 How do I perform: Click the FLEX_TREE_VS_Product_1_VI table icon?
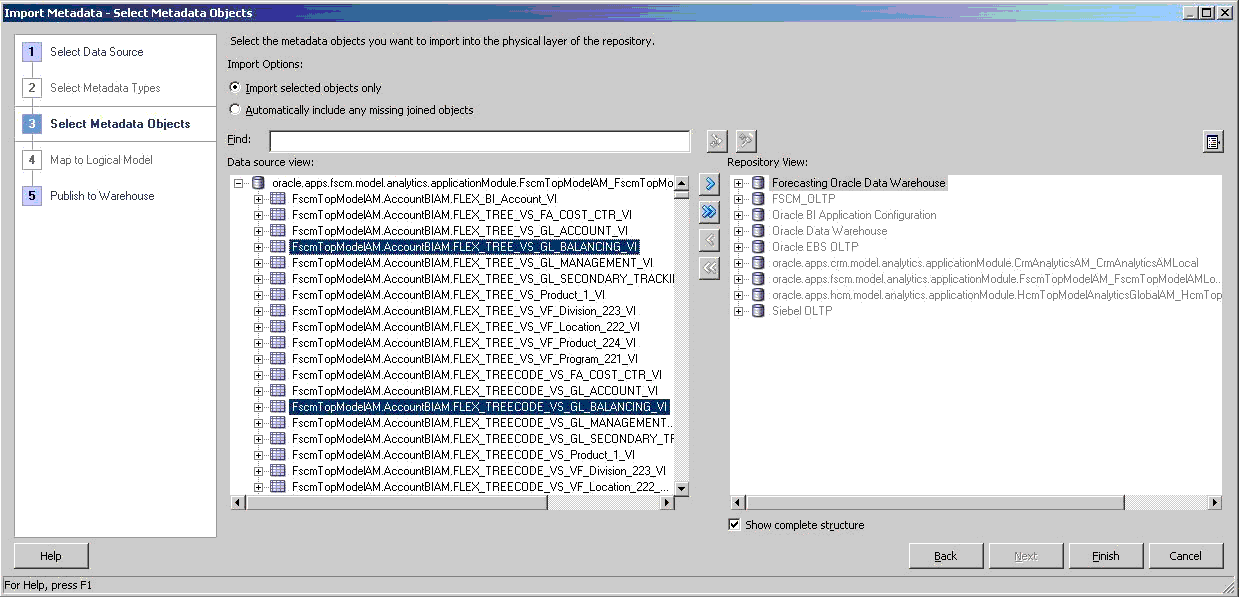click(x=278, y=295)
